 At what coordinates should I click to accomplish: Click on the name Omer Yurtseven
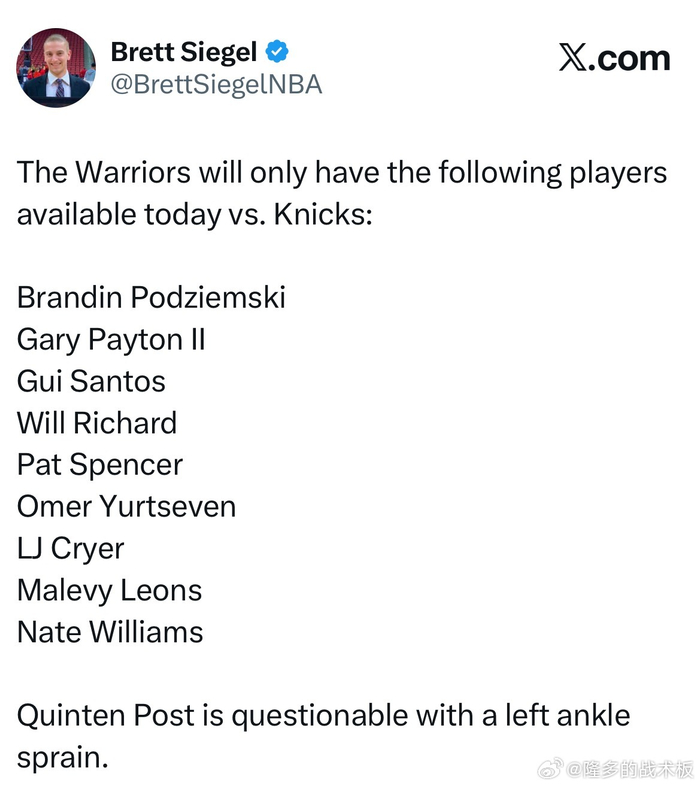point(126,506)
